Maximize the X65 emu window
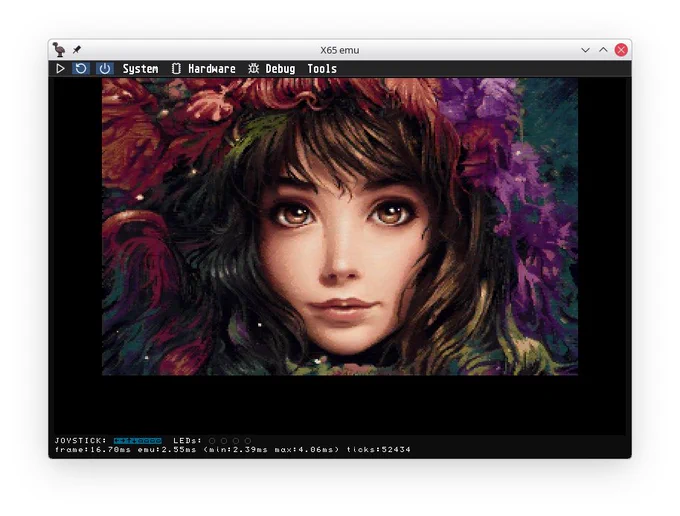The width and height of the screenshot is (680, 516). tap(603, 50)
